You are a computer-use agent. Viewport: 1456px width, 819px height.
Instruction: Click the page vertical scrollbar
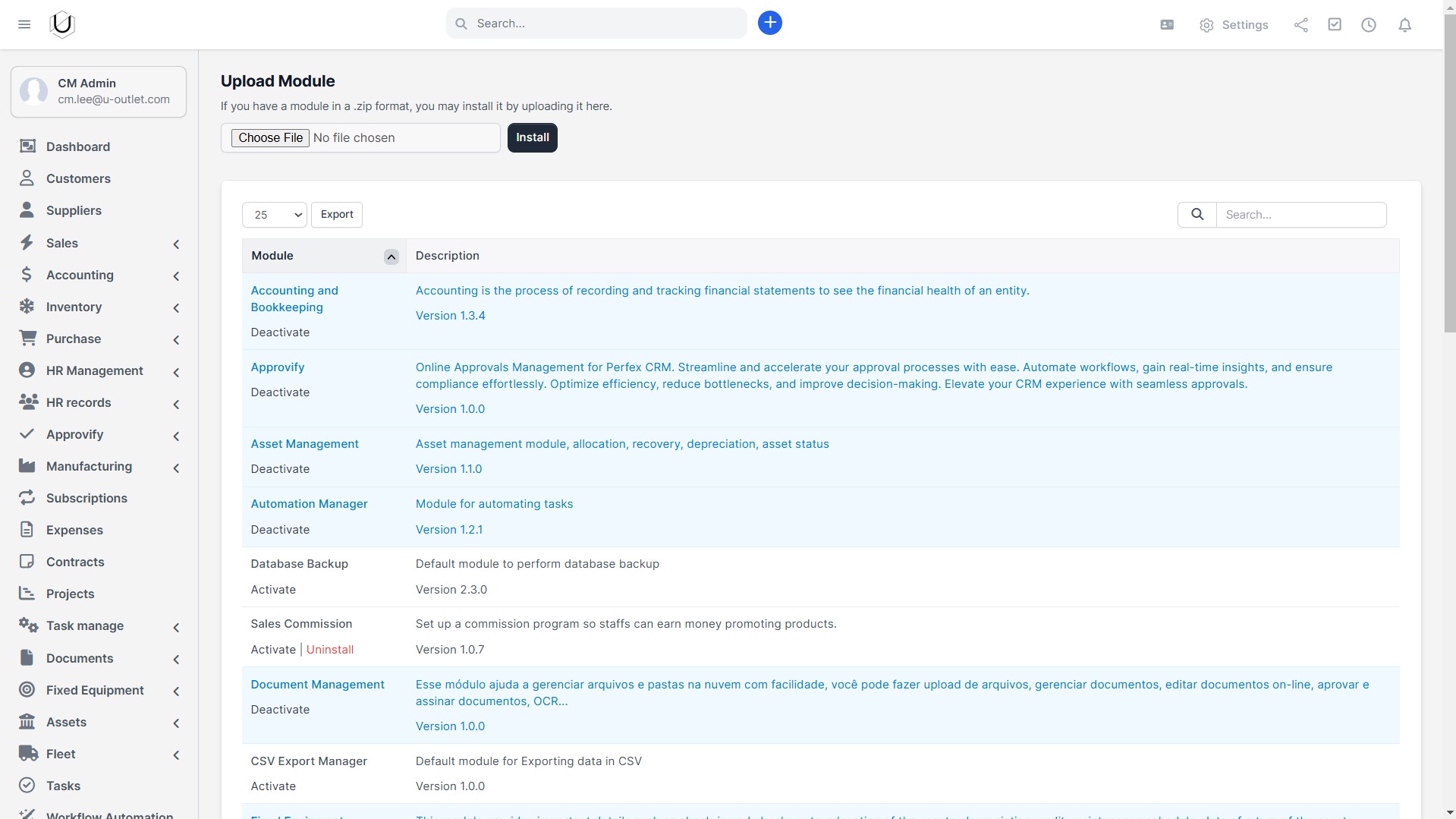coord(1449,175)
